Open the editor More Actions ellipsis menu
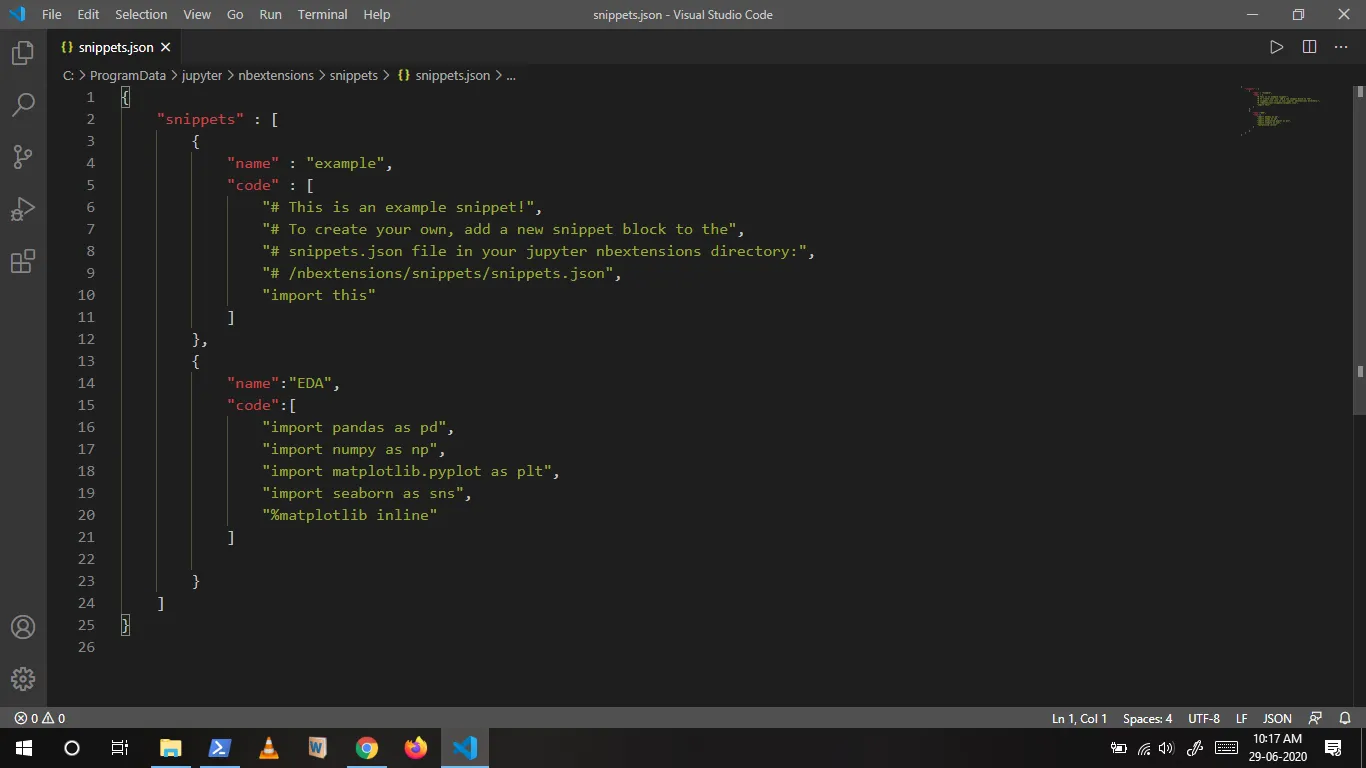Screen dimensions: 1366x768 point(1341,47)
